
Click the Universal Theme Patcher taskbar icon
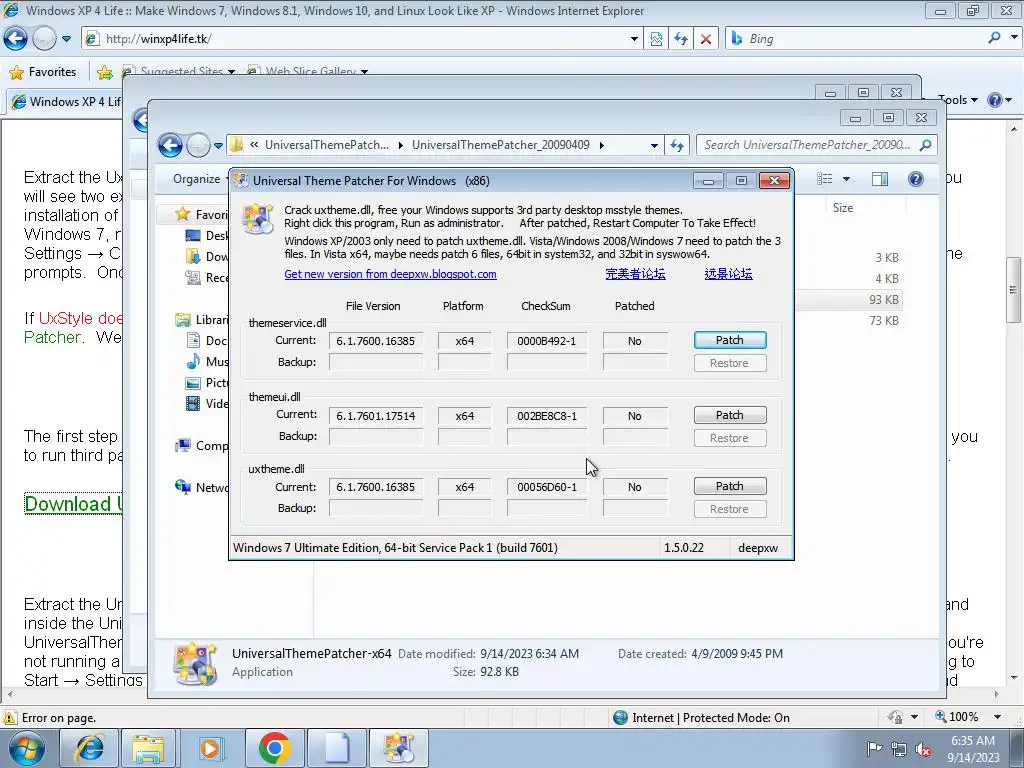[x=399, y=748]
